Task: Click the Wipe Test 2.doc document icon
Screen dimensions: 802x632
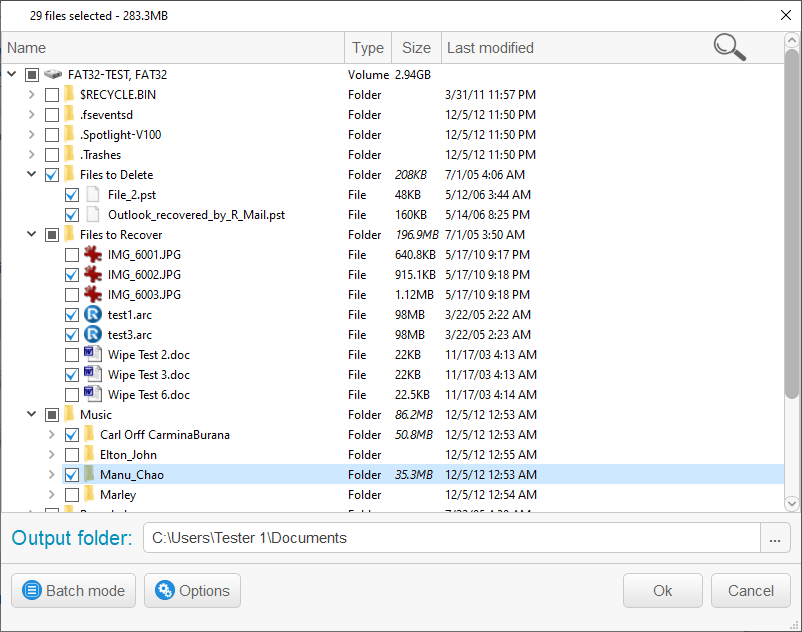Action: pyautogui.click(x=93, y=355)
